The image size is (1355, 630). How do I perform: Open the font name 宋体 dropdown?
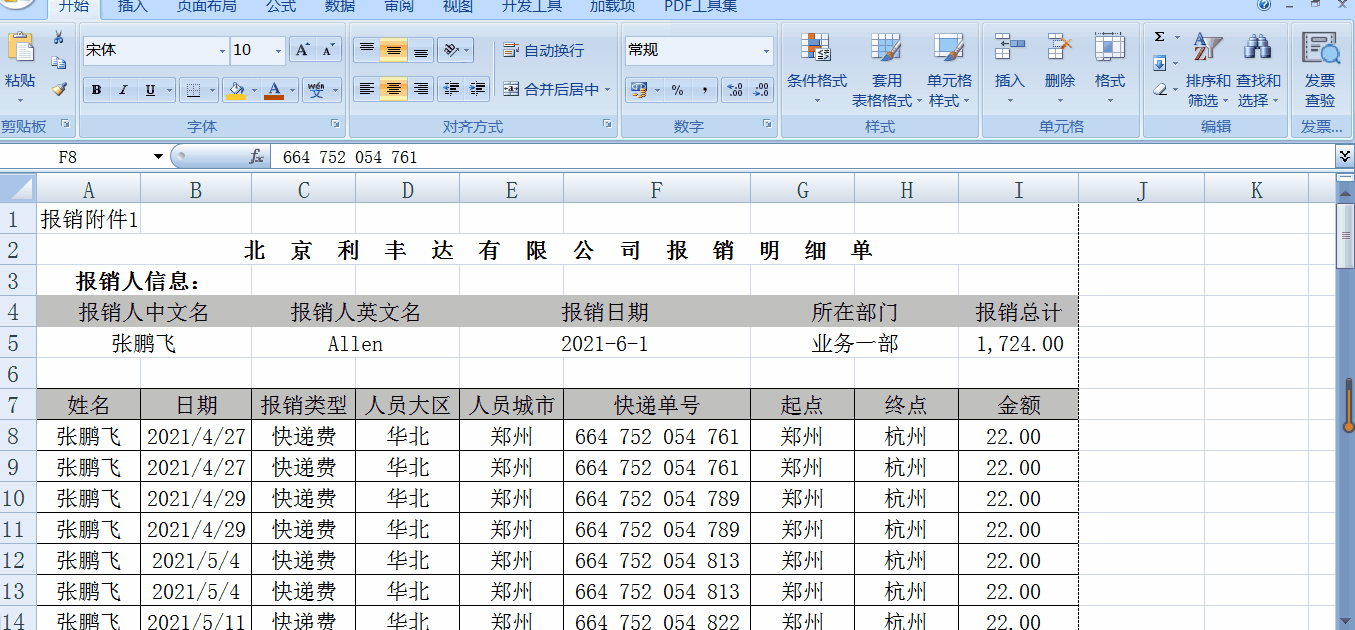coord(222,50)
